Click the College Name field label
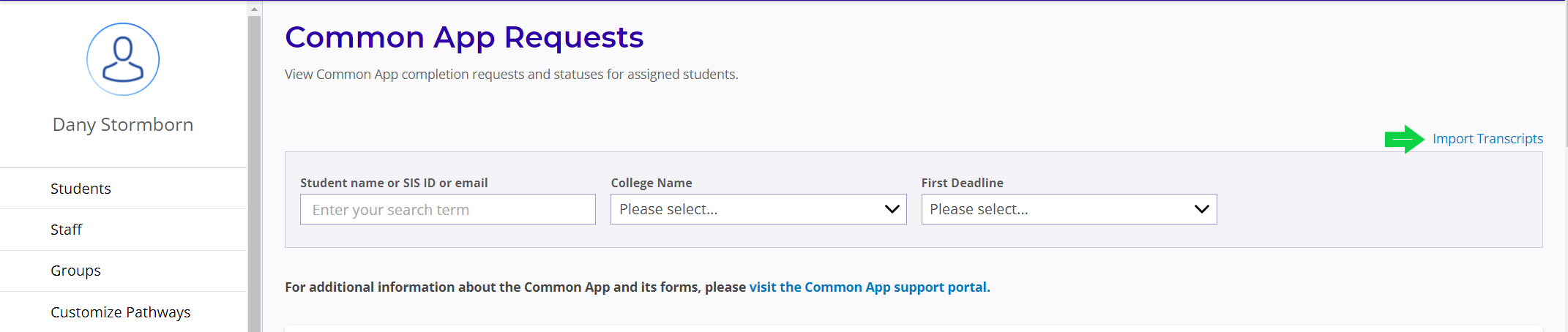The height and width of the screenshot is (332, 1568). click(x=652, y=183)
